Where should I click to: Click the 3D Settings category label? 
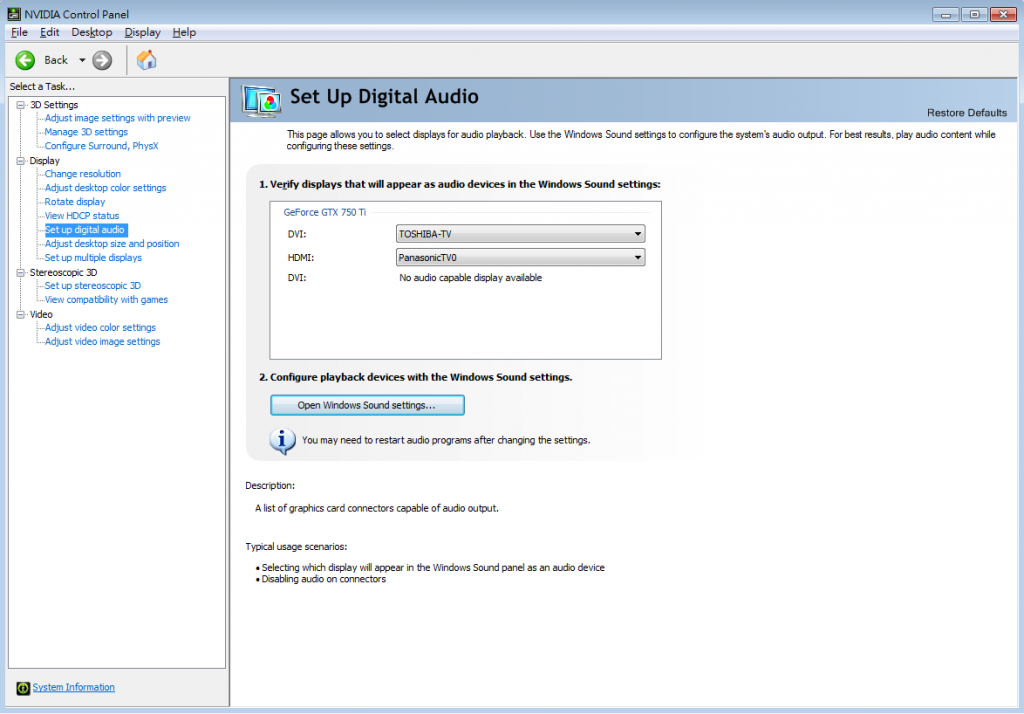point(54,105)
